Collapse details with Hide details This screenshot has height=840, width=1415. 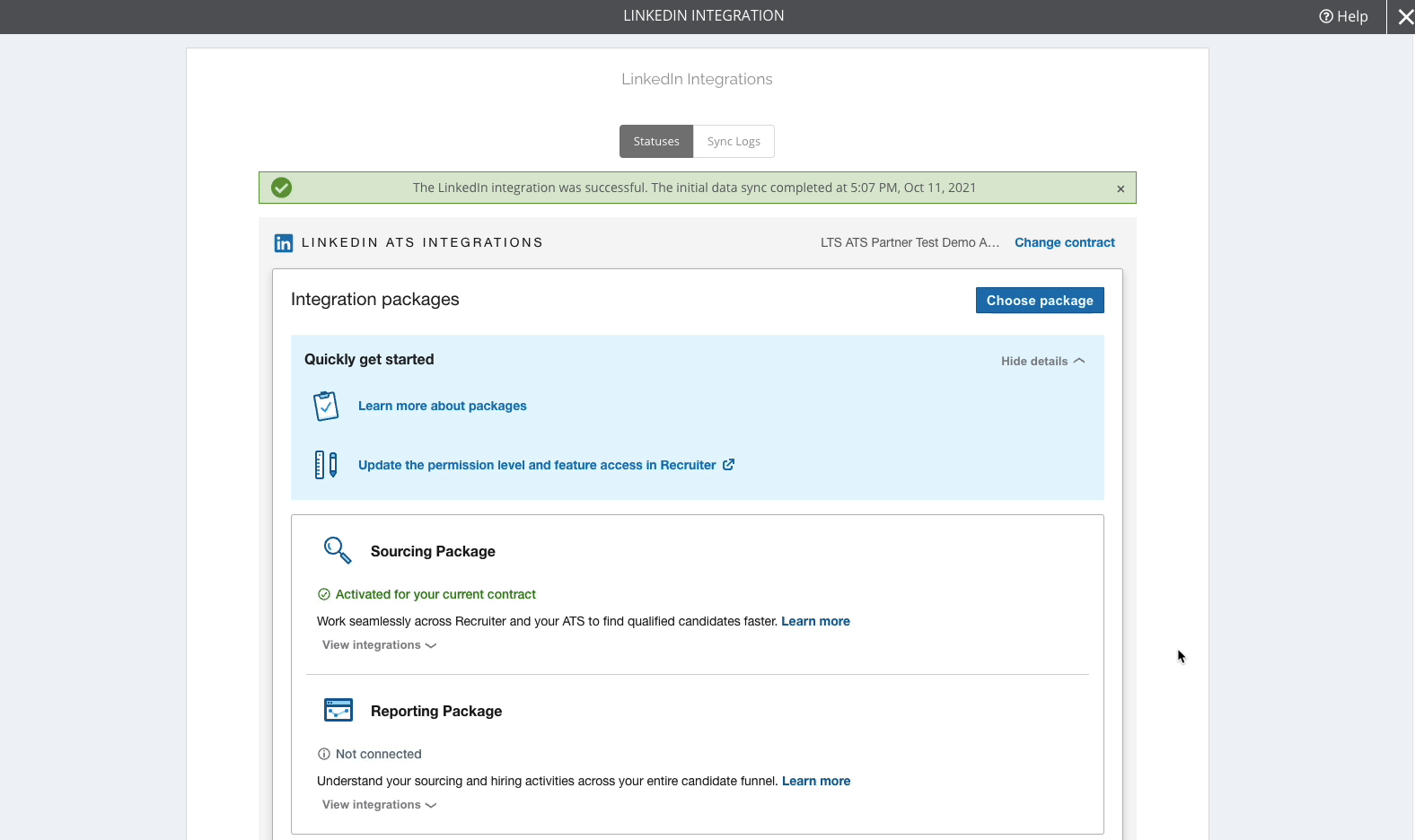pos(1043,361)
